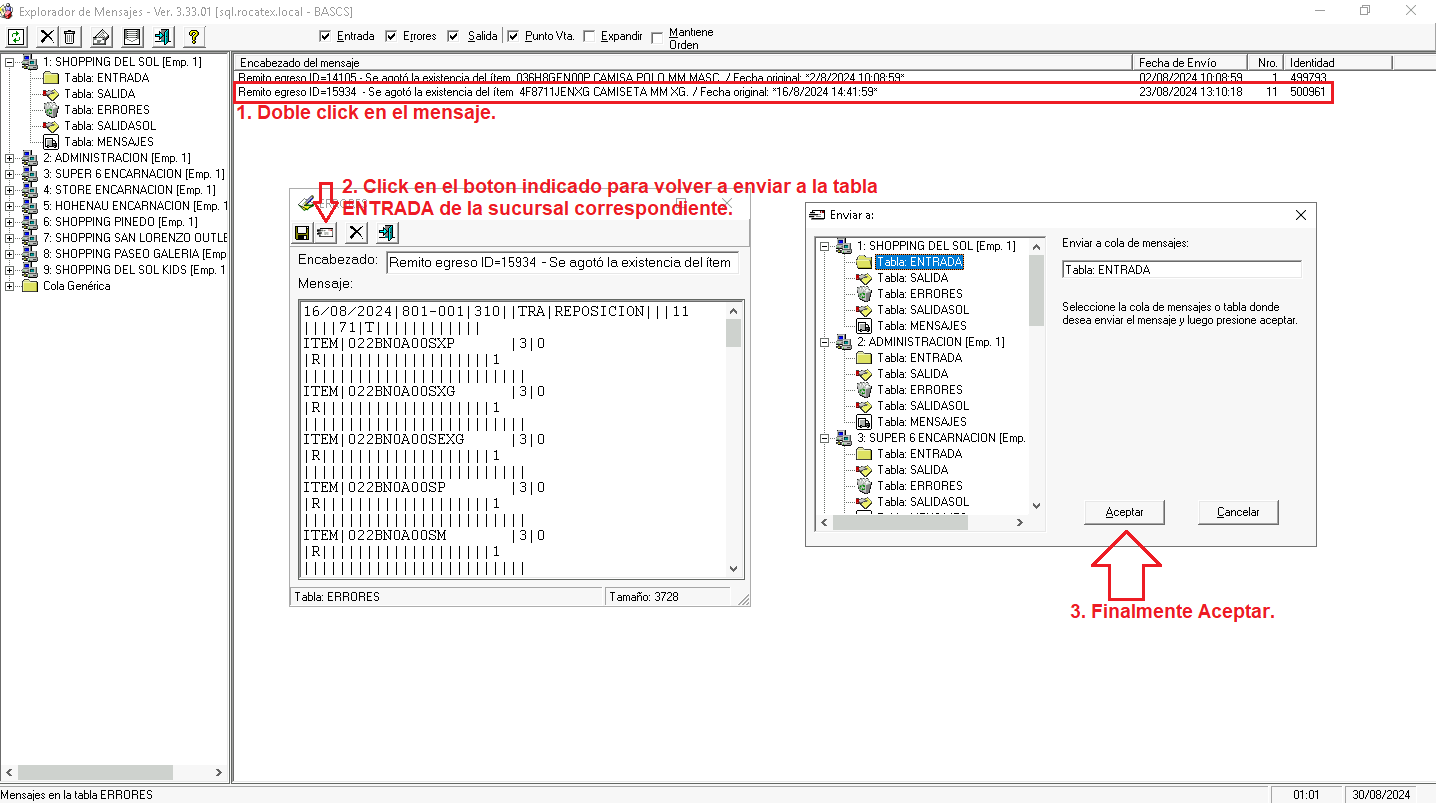Click the send message envelope icon
This screenshot has height=803, width=1436.
point(325,232)
